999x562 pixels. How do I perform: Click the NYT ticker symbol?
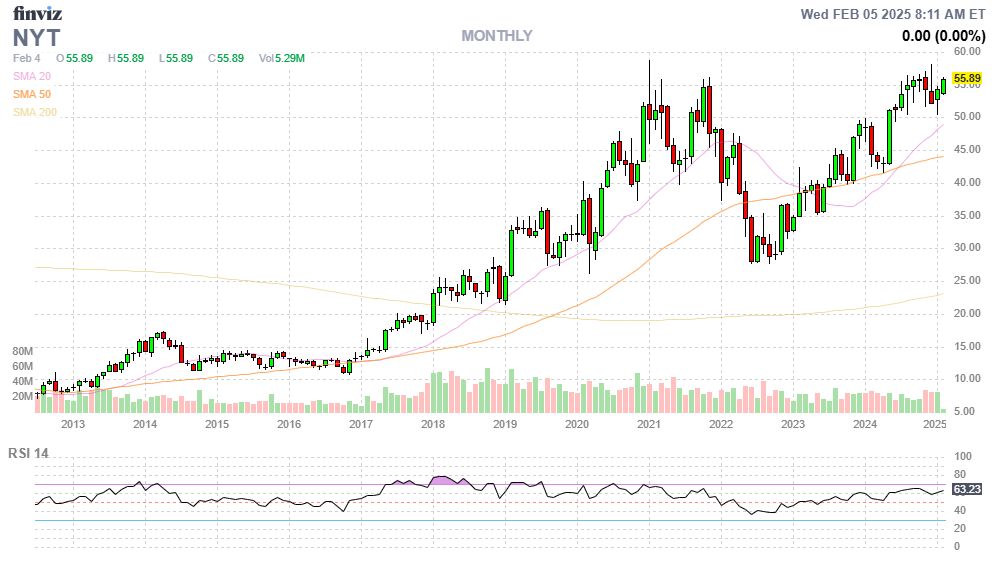click(x=36, y=38)
